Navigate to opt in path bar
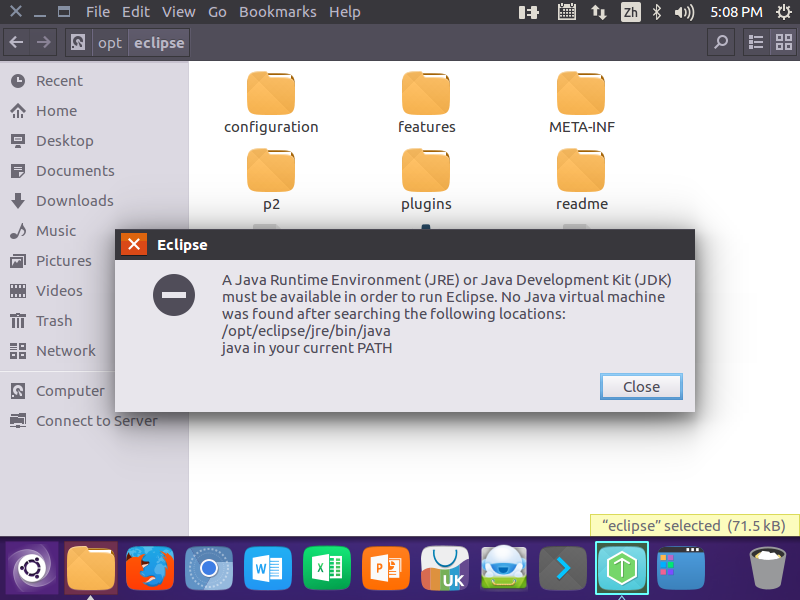800x600 pixels. (110, 43)
